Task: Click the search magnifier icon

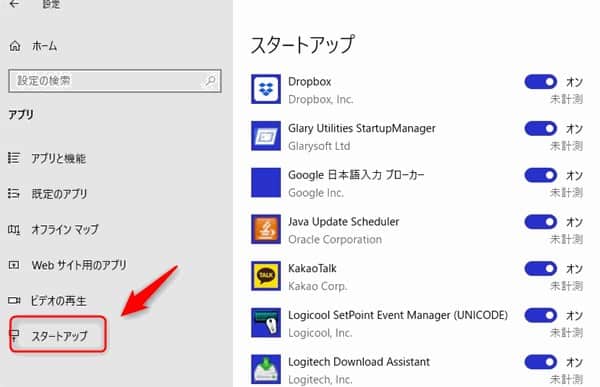Action: (210, 81)
